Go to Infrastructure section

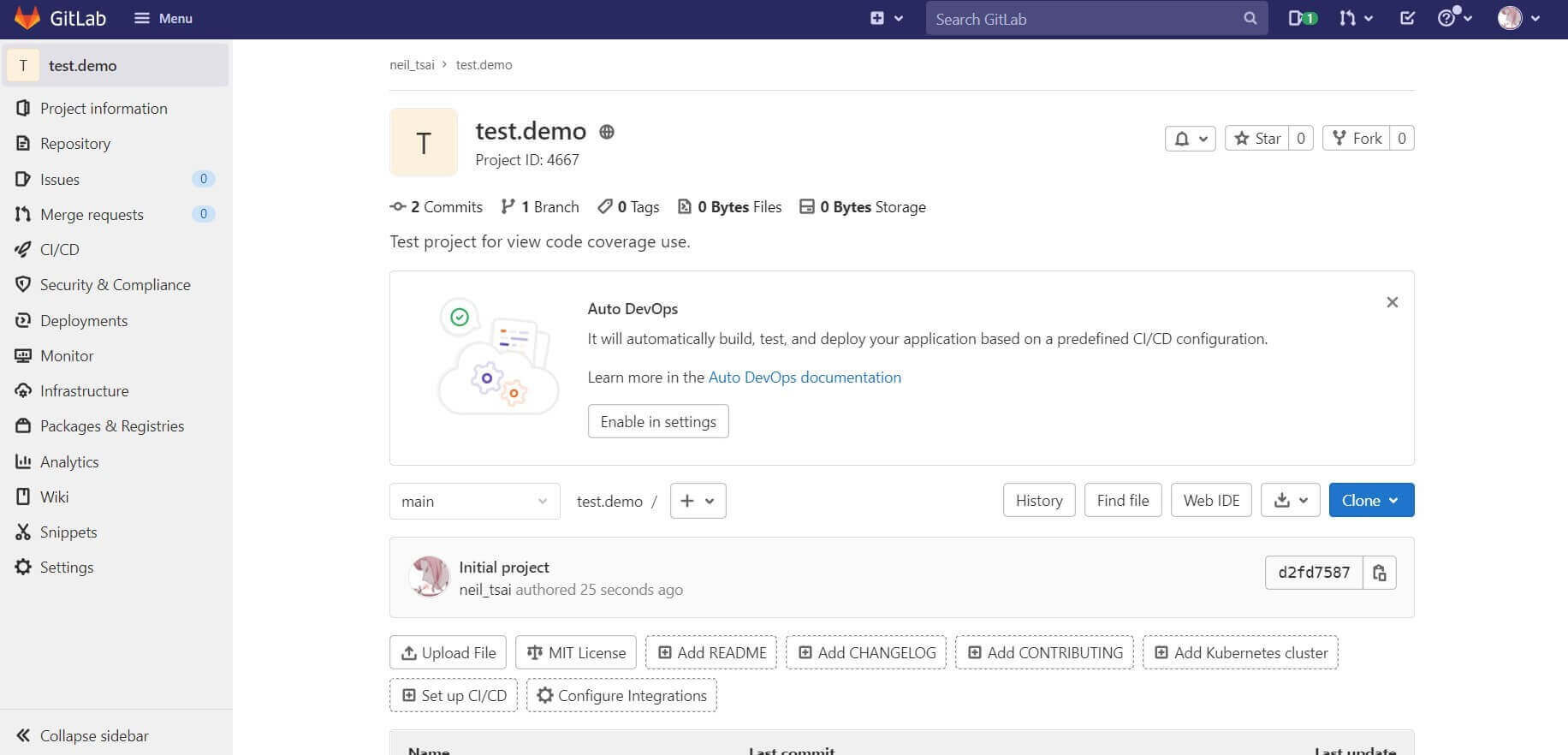tap(116, 390)
